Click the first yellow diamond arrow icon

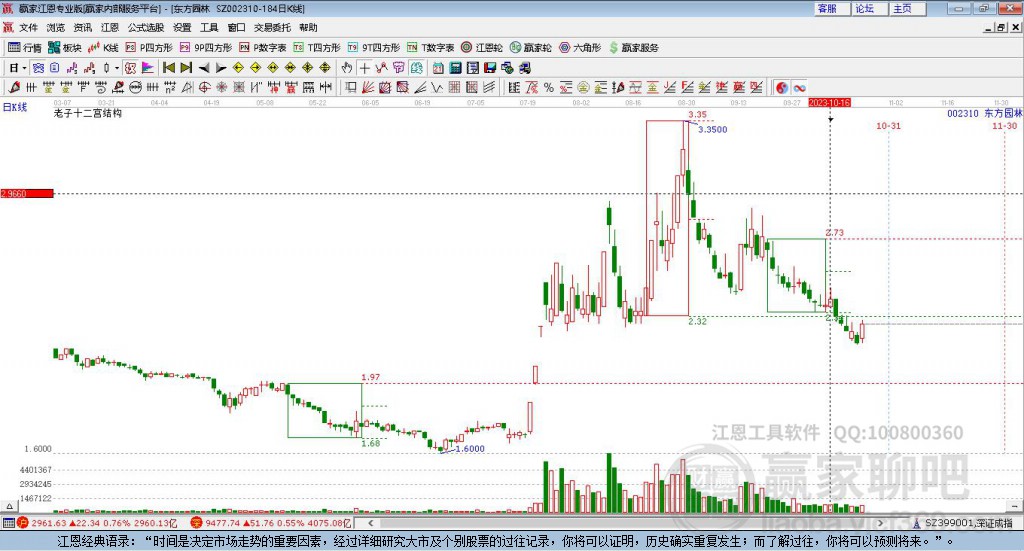[x=238, y=68]
